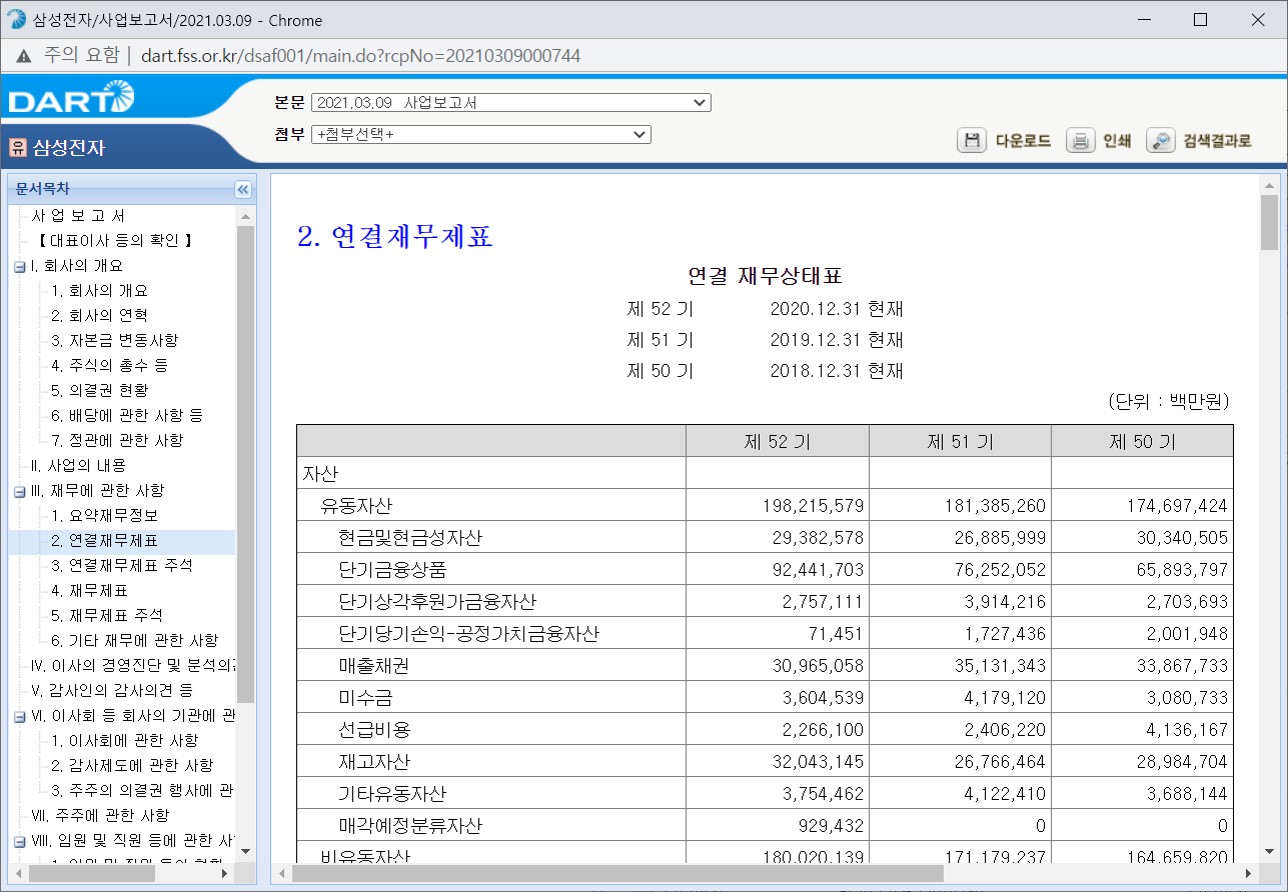Select highlighted 2. 연결재무제표 tree item

(104, 541)
